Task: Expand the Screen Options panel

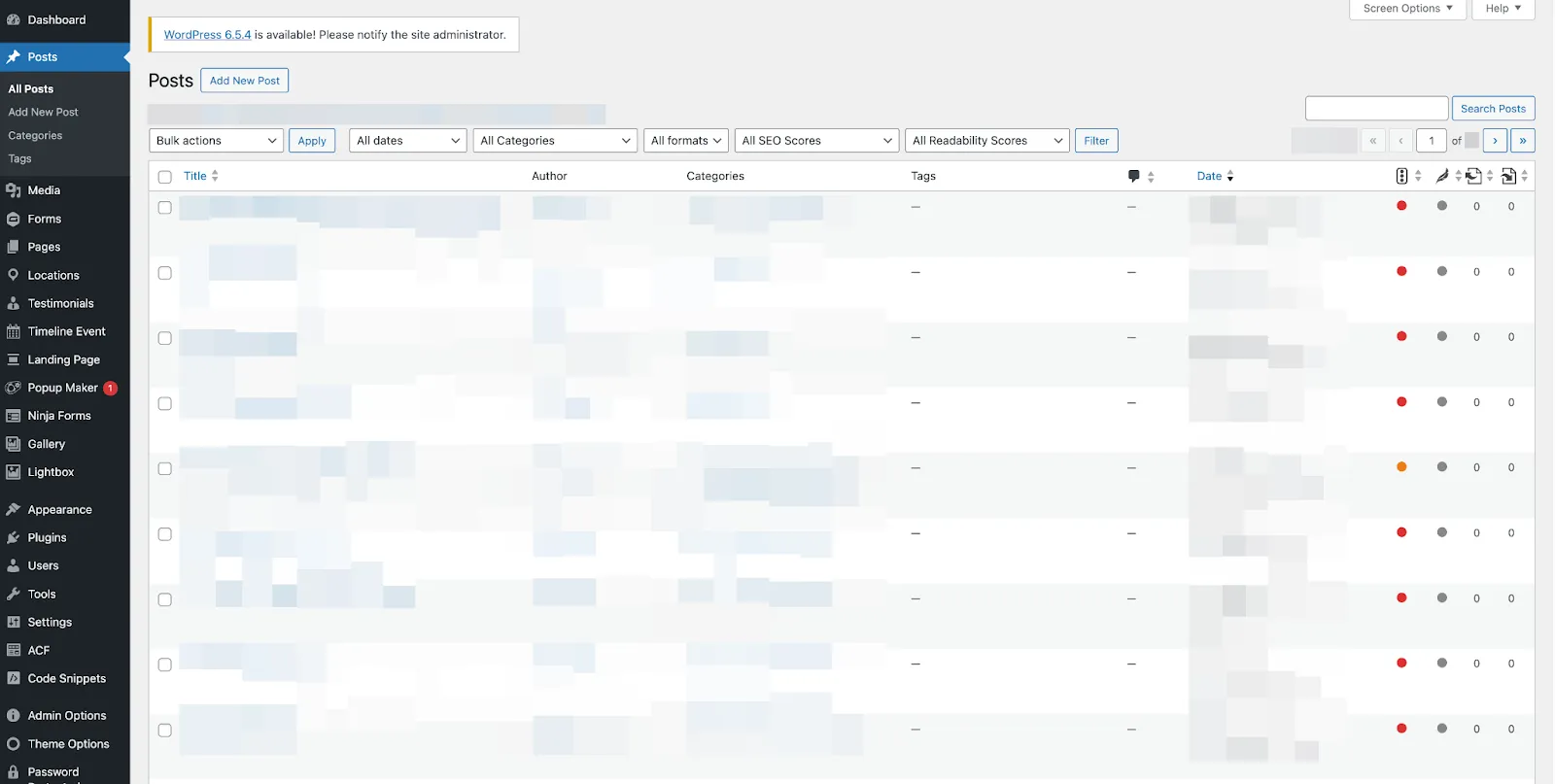Action: [x=1407, y=9]
